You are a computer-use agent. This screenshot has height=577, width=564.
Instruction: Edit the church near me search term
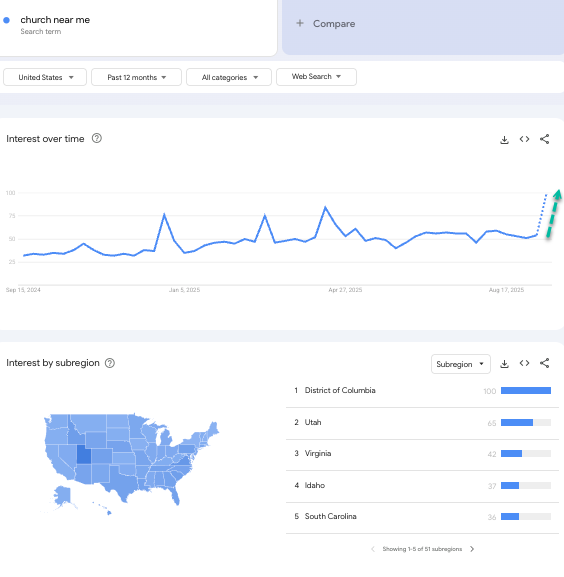pyautogui.click(x=55, y=20)
